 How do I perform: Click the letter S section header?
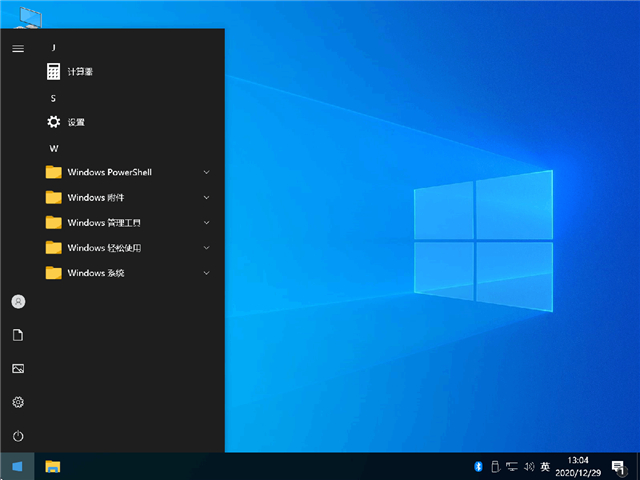click(53, 98)
